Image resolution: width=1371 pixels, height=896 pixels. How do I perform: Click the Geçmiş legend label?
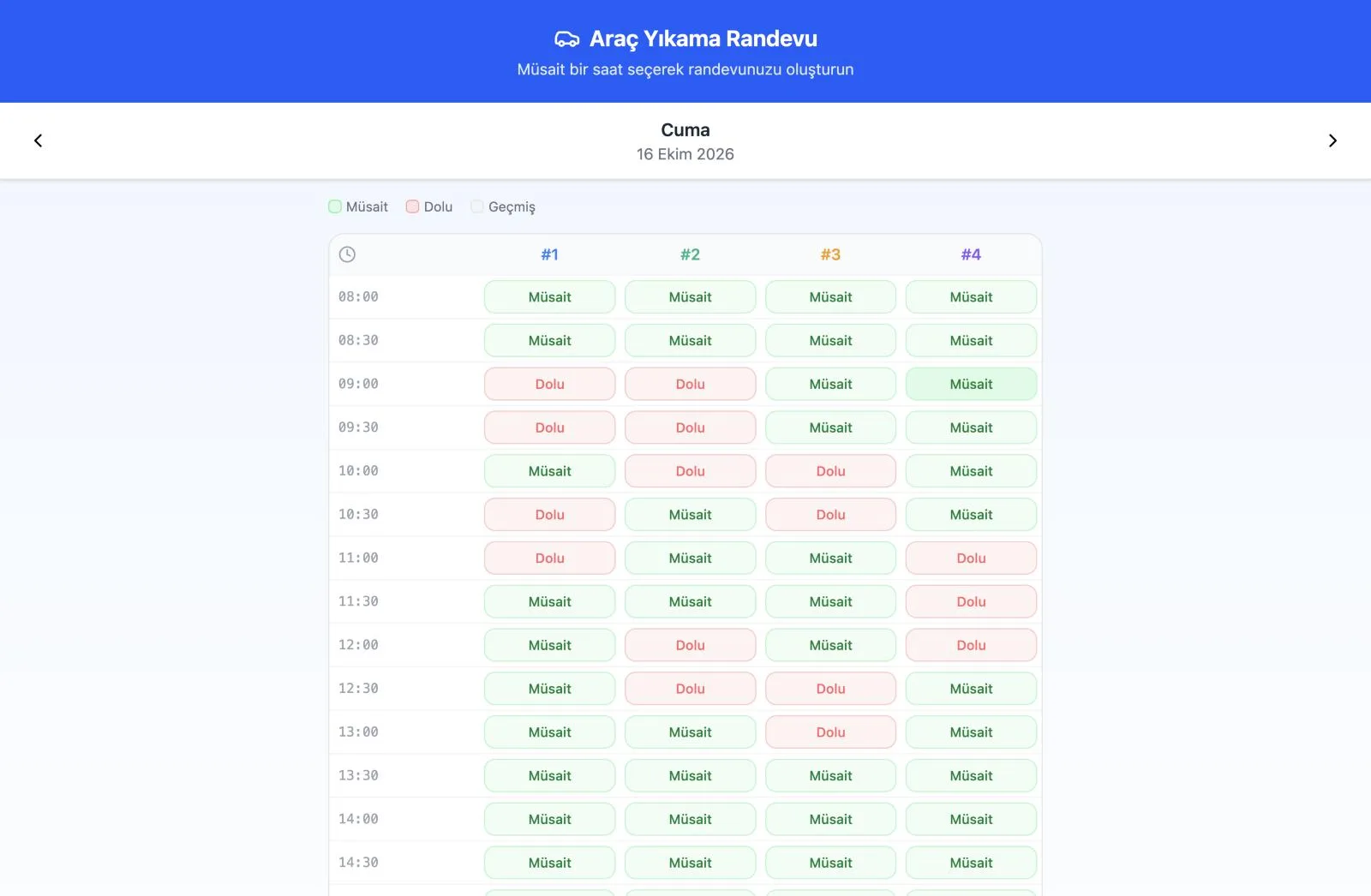tap(512, 207)
